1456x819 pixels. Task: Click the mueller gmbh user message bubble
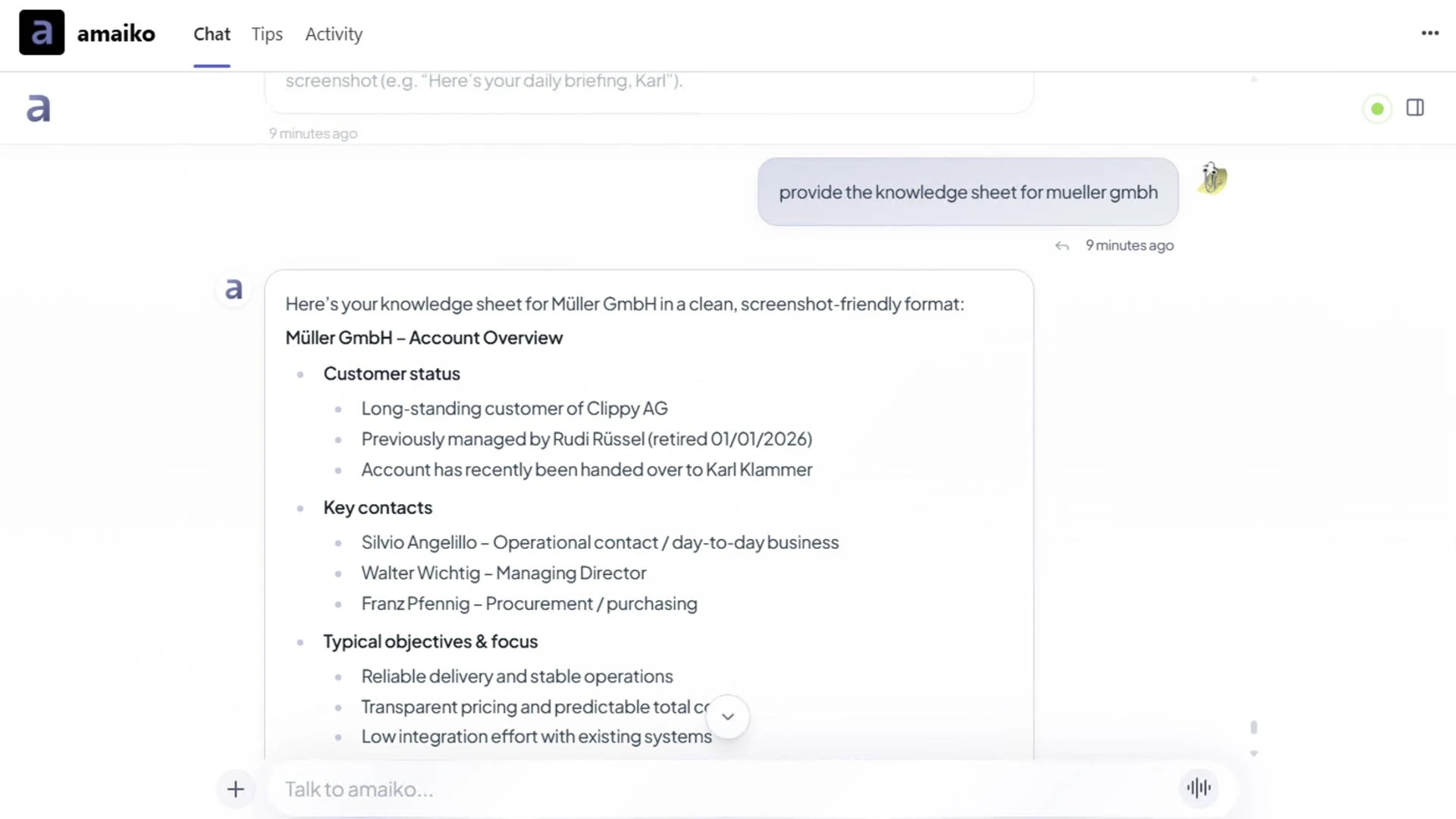(968, 192)
